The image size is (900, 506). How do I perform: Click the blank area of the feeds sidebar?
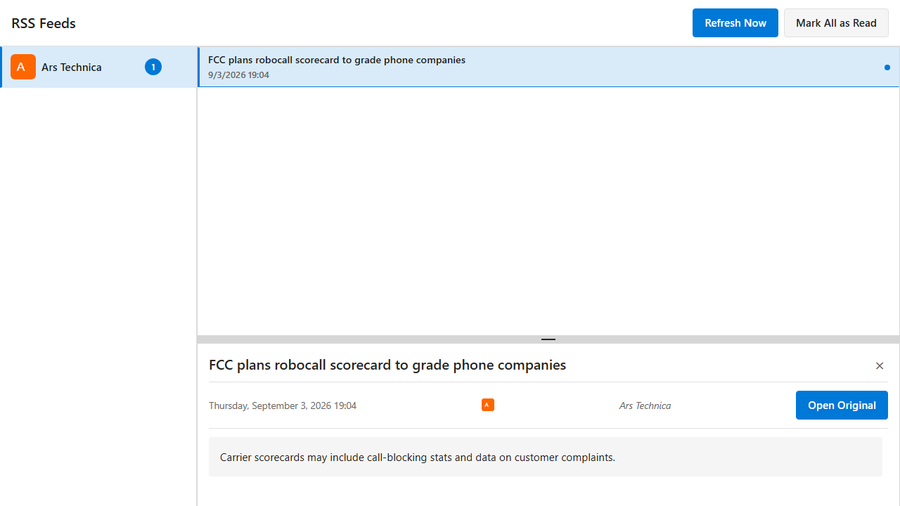tap(98, 297)
